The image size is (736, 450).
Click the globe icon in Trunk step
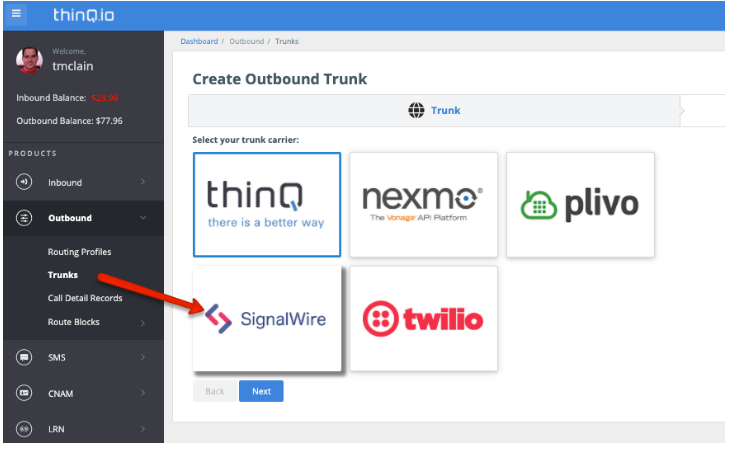(416, 110)
